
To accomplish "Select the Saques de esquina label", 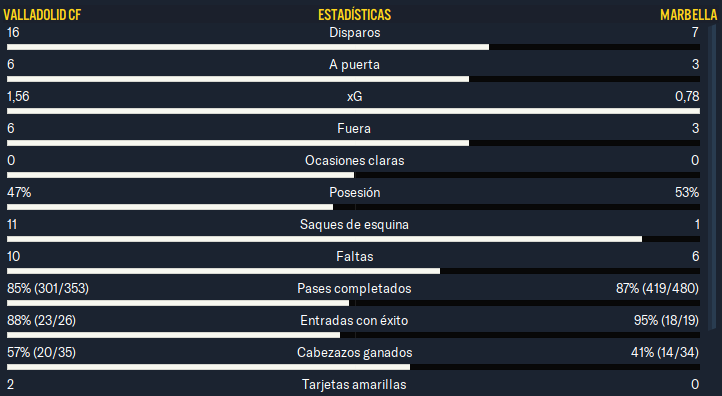I will pyautogui.click(x=354, y=224).
